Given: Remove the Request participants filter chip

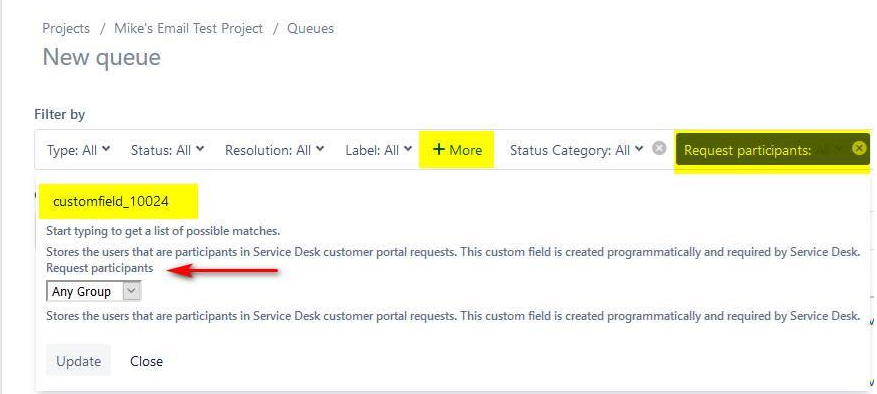Looking at the screenshot, I should click(859, 148).
